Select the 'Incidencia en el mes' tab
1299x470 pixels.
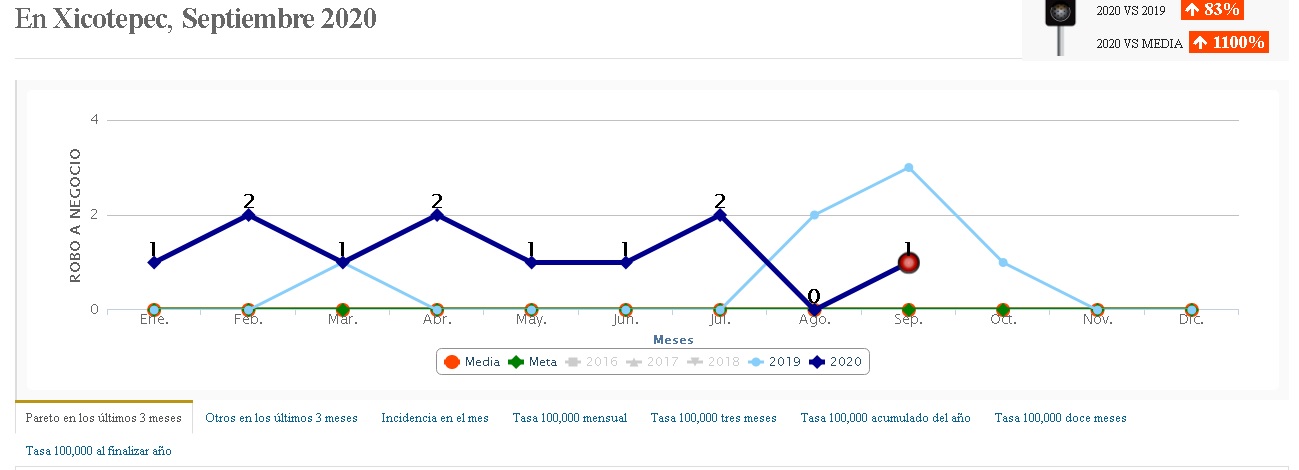[x=435, y=418]
